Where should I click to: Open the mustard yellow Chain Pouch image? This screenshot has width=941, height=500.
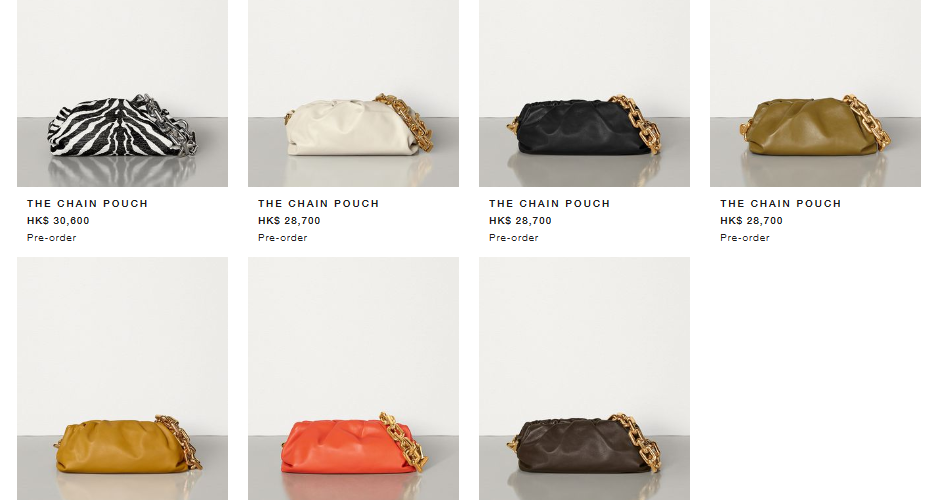click(x=122, y=379)
